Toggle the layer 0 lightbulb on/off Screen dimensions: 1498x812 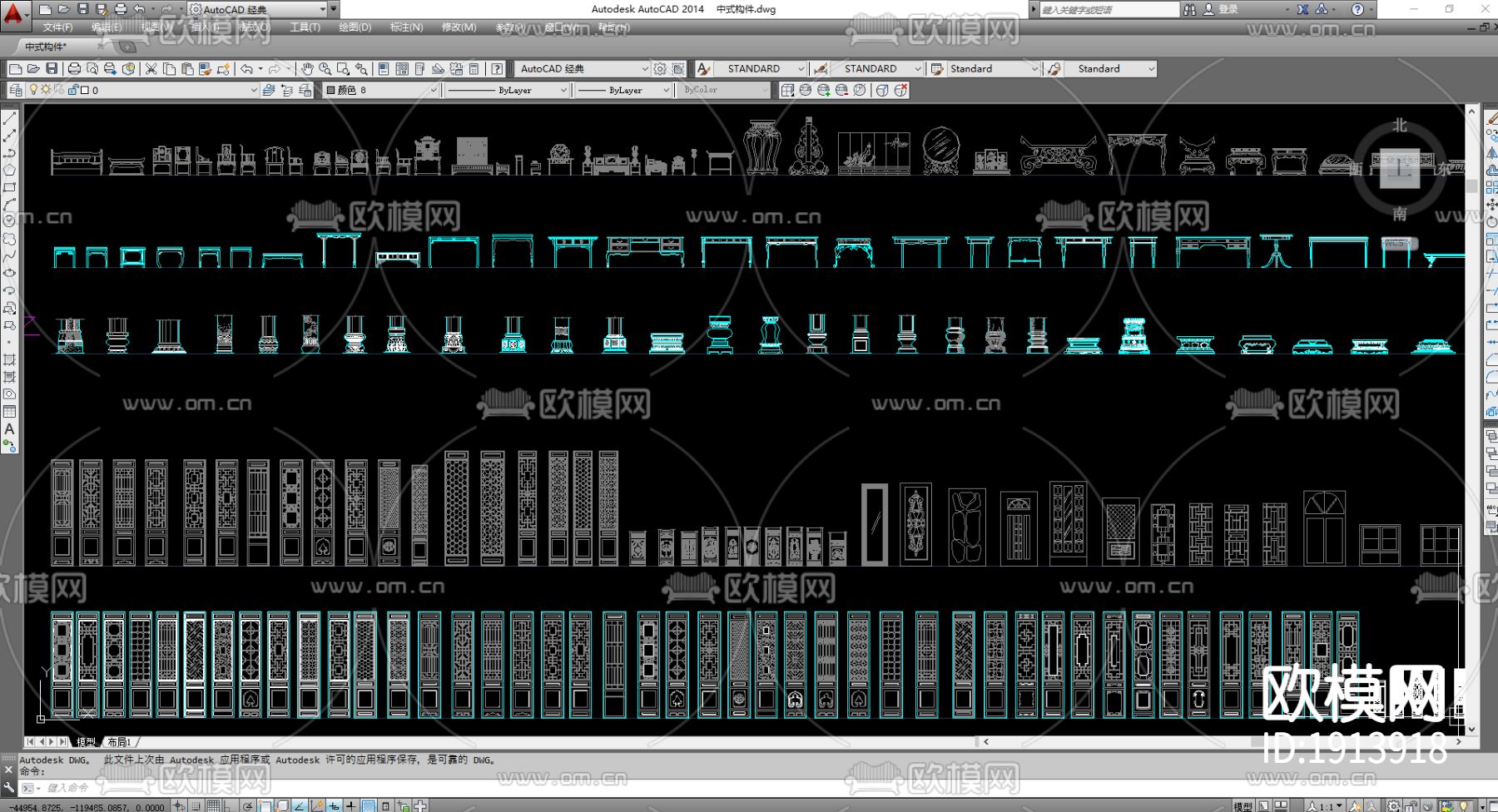33,90
